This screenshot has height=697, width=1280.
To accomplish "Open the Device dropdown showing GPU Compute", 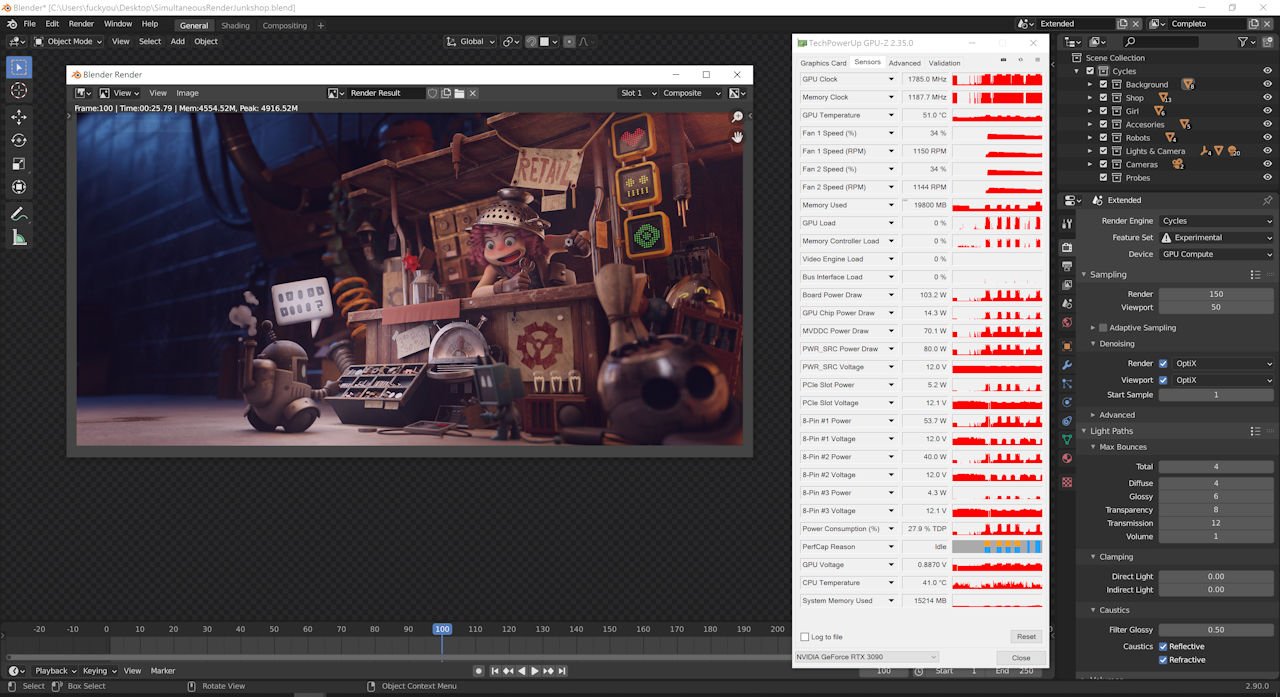I will point(1216,254).
